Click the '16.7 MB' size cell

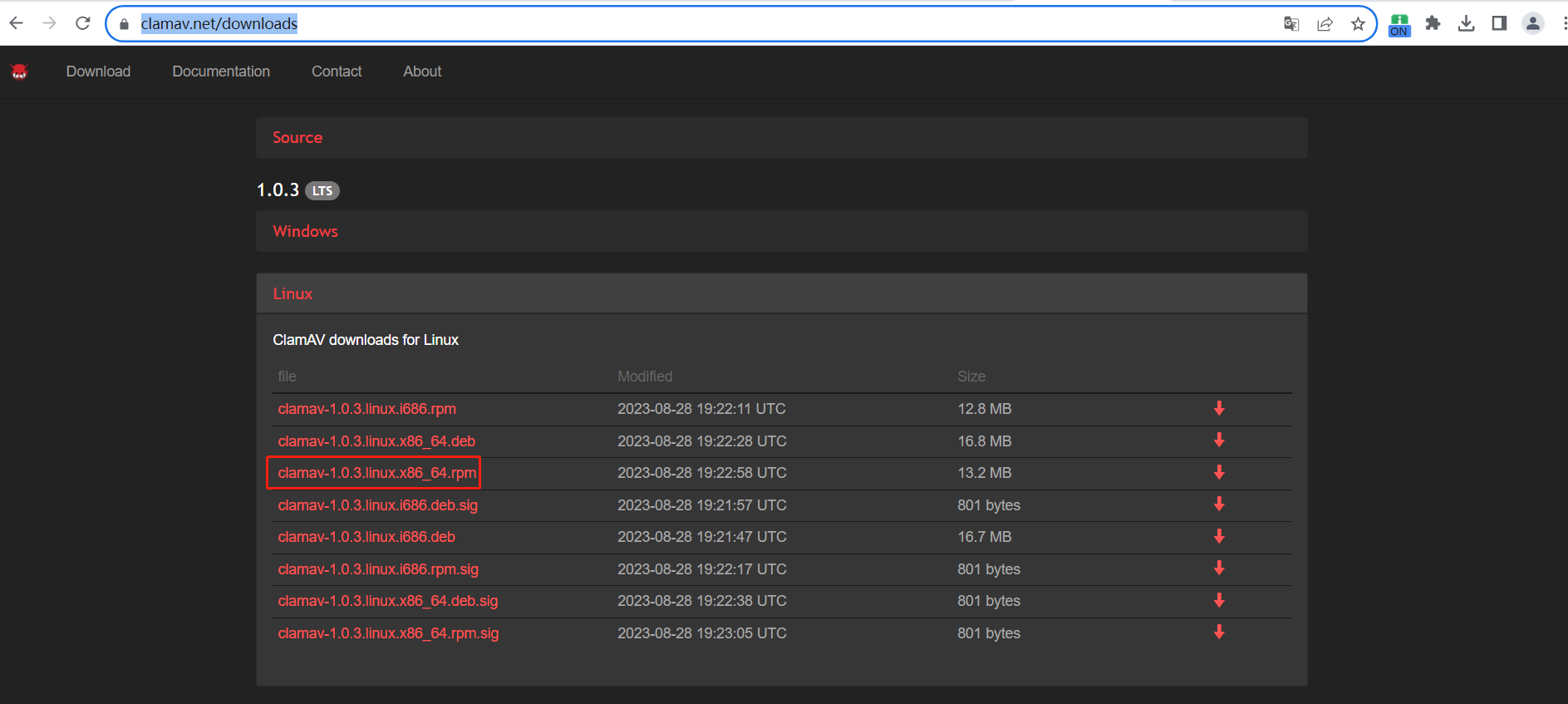click(x=985, y=537)
